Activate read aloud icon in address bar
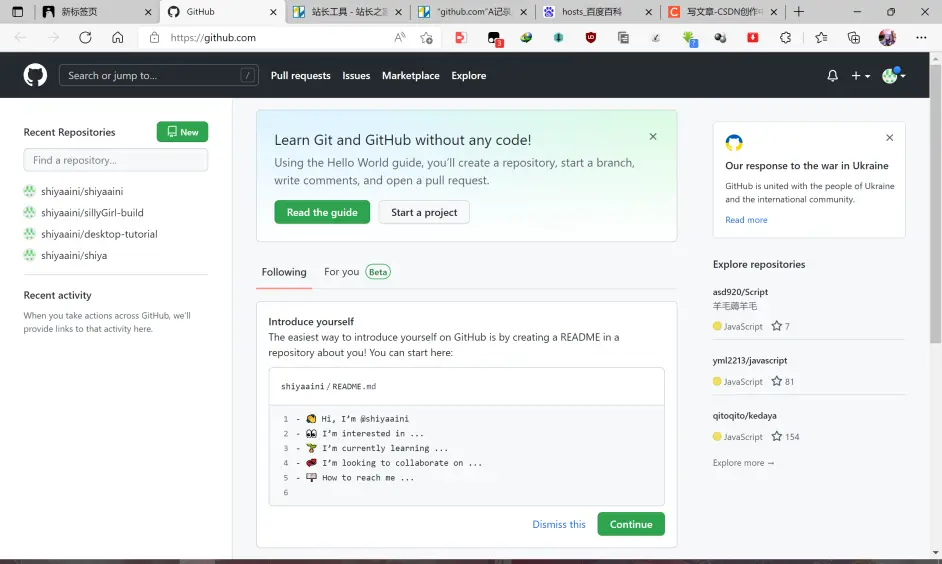This screenshot has height=564, width=942. tap(400, 37)
